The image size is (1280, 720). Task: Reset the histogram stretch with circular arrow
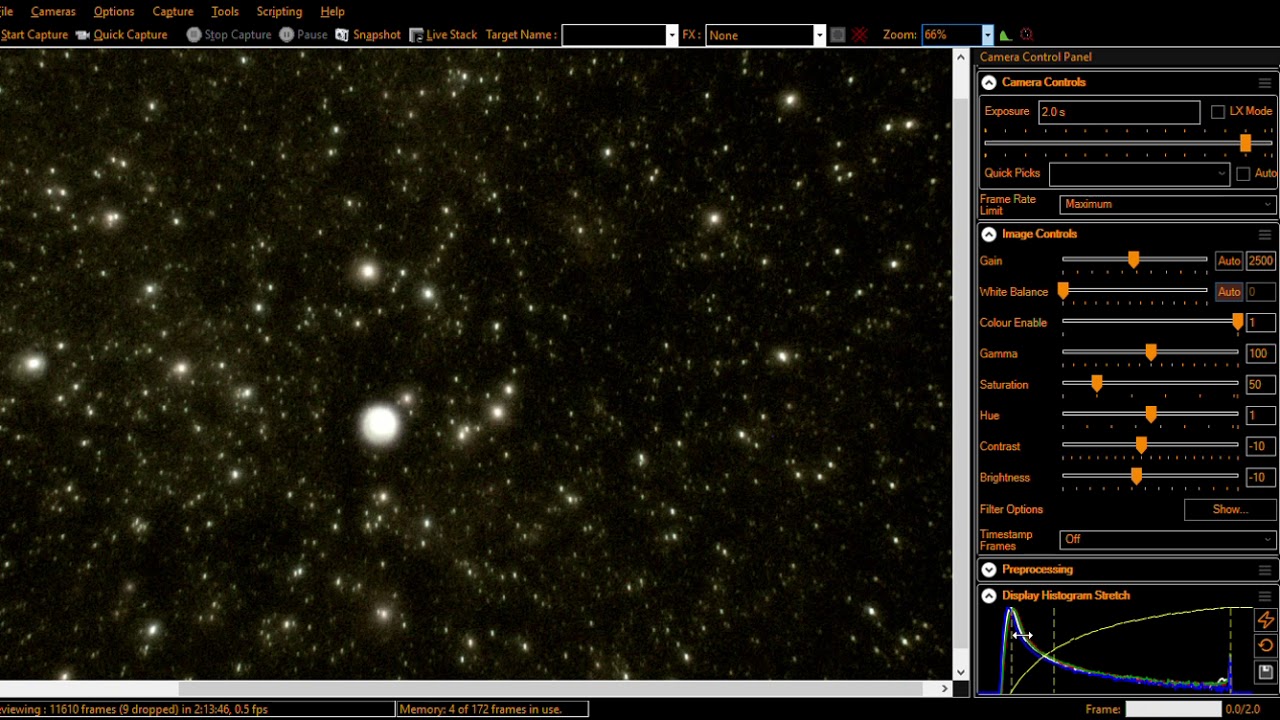click(x=1266, y=646)
